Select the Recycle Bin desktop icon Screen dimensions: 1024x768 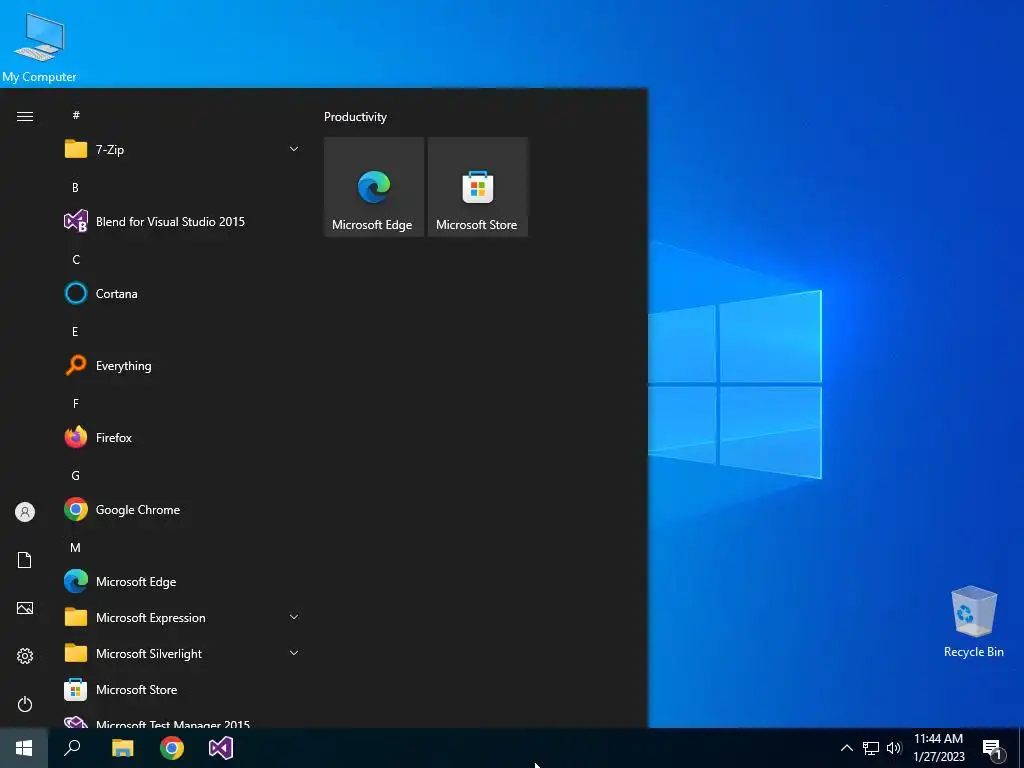[973, 622]
